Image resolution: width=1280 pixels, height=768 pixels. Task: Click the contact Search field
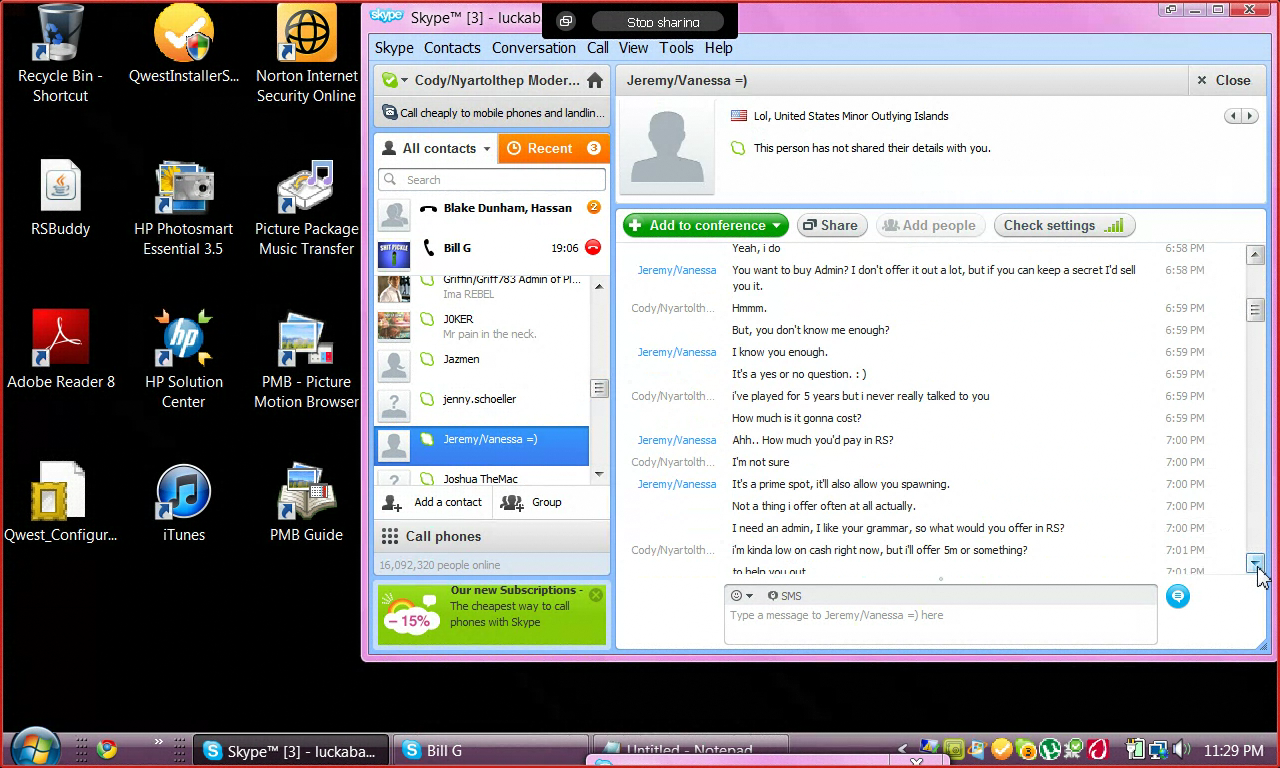[x=492, y=180]
